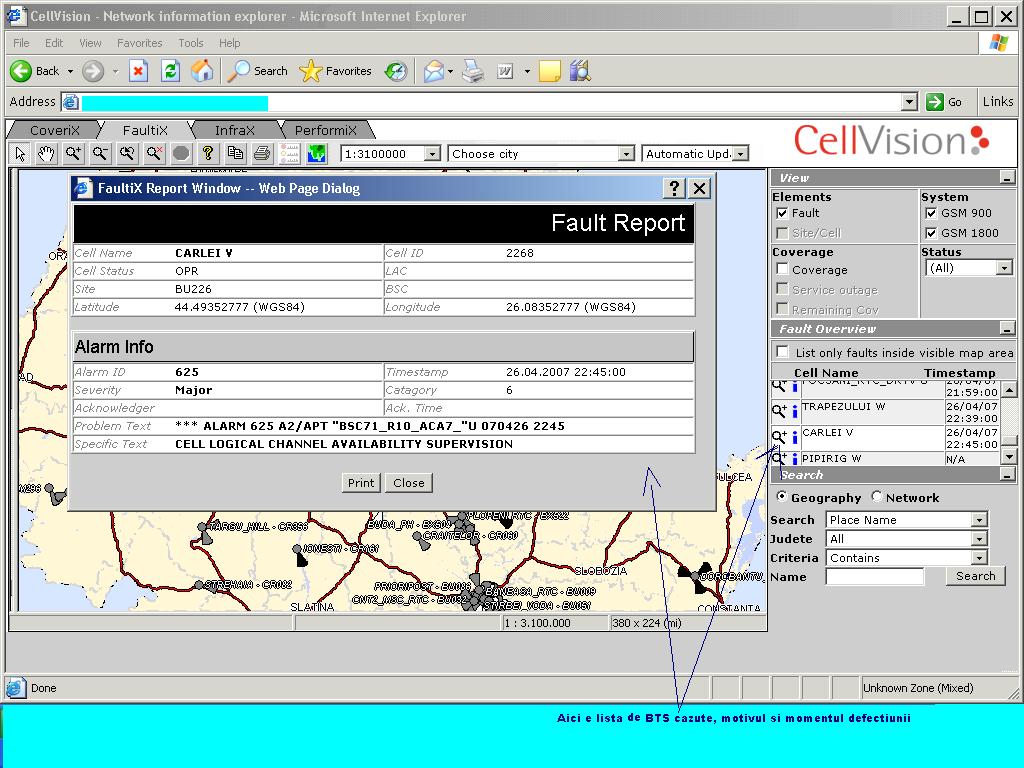Click the yellow note Discuss icon

coord(549,71)
